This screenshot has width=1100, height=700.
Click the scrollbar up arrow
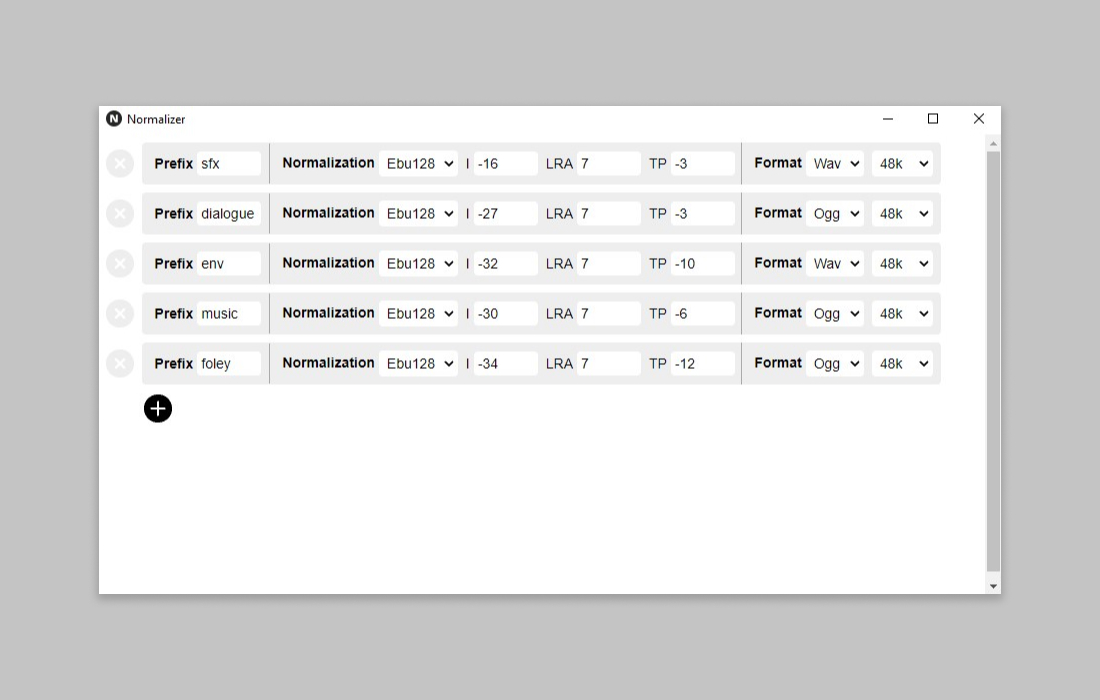point(992,143)
